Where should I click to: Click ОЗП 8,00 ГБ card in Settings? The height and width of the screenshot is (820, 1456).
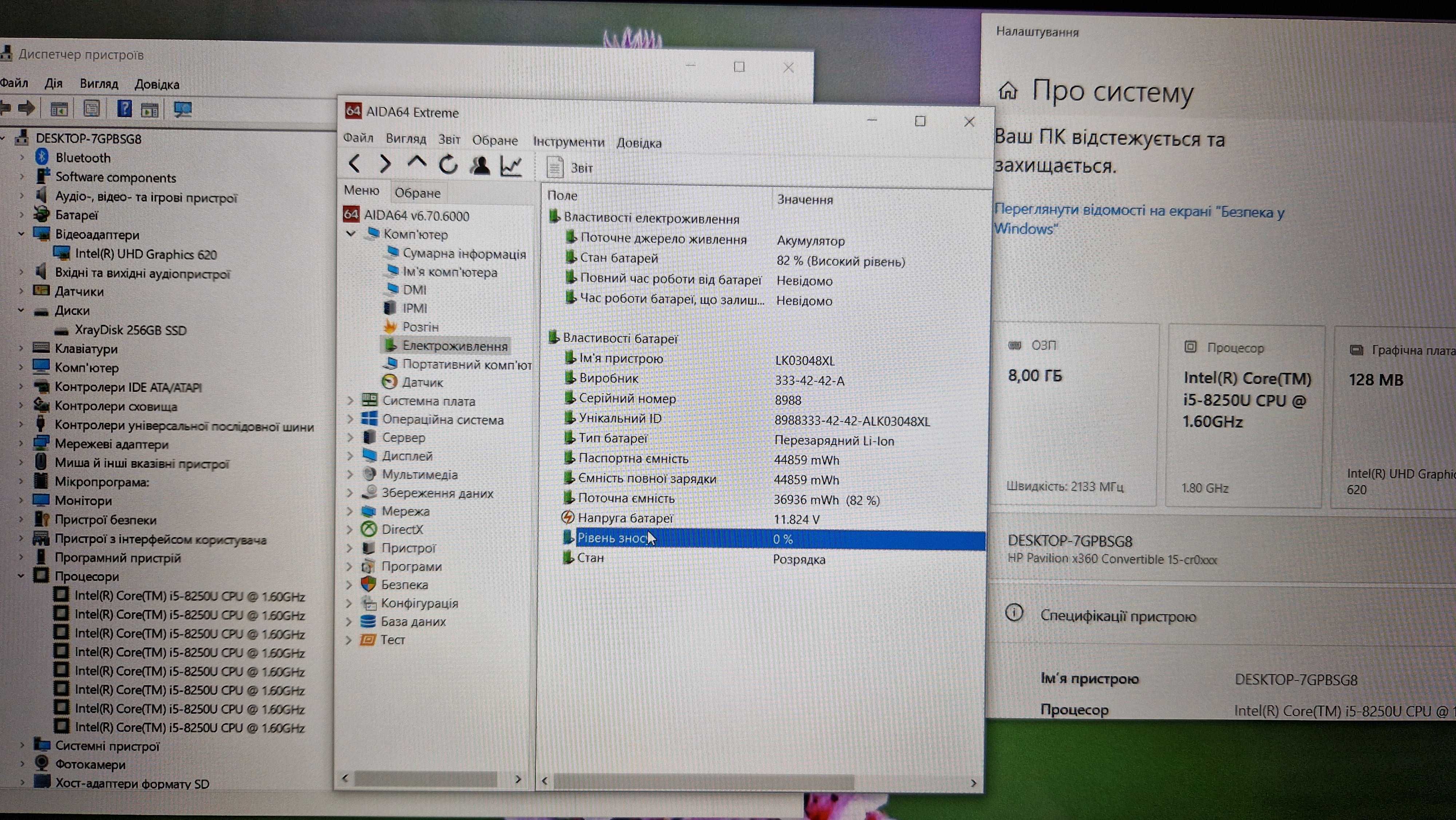click(x=1075, y=414)
